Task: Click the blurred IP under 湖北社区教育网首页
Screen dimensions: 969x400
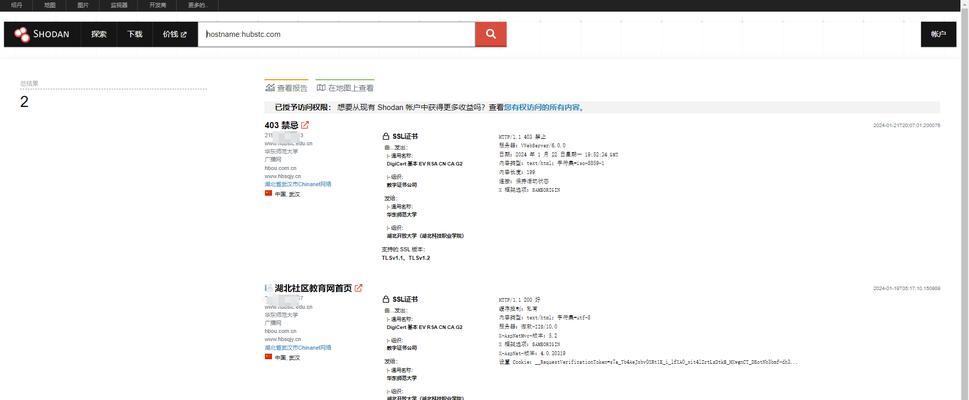Action: [284, 298]
